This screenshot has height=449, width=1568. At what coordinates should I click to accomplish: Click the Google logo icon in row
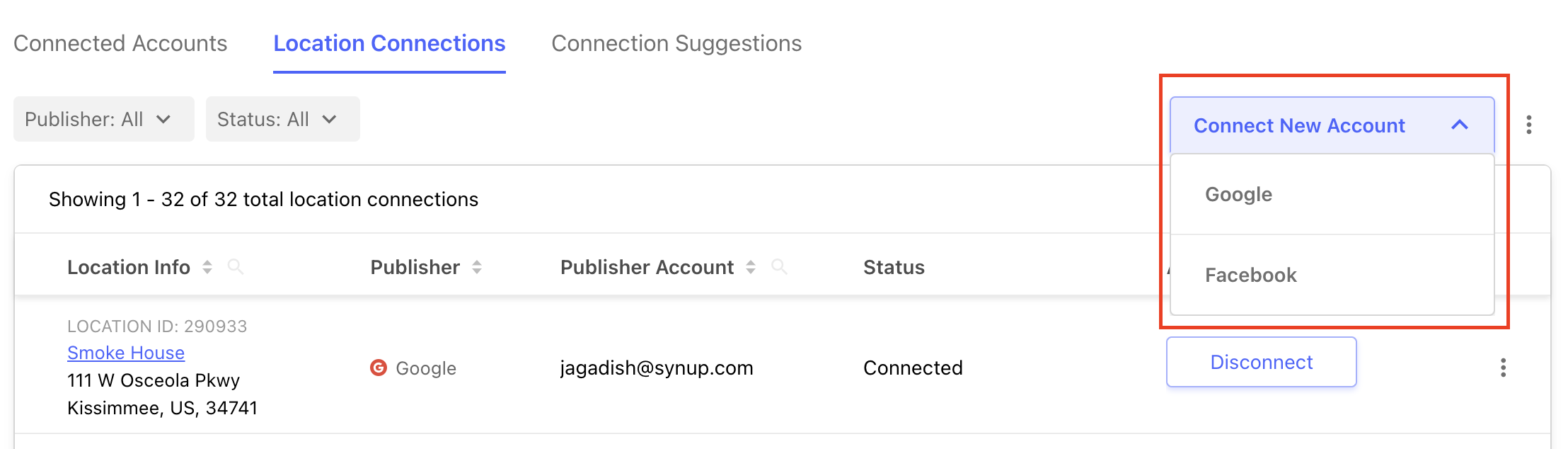tap(379, 368)
